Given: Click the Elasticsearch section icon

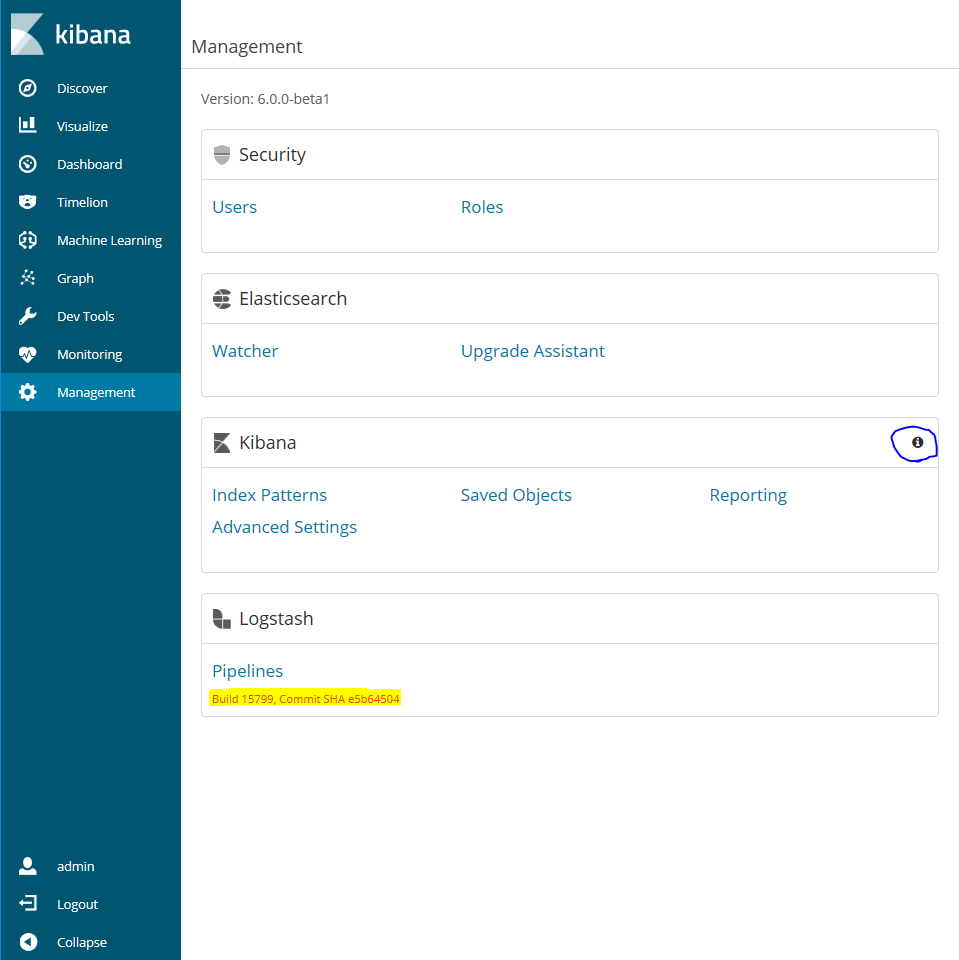Looking at the screenshot, I should tap(222, 299).
